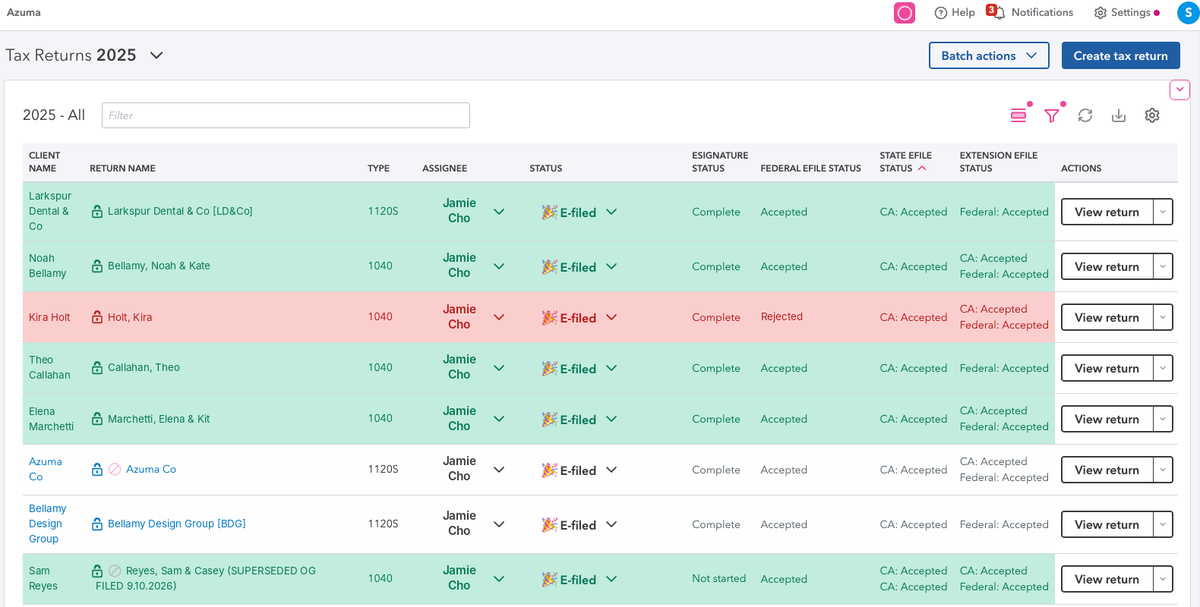The image size is (1200, 607).
Task: Open Marchetti, Elena & Kit return link
Action: [x=159, y=419]
